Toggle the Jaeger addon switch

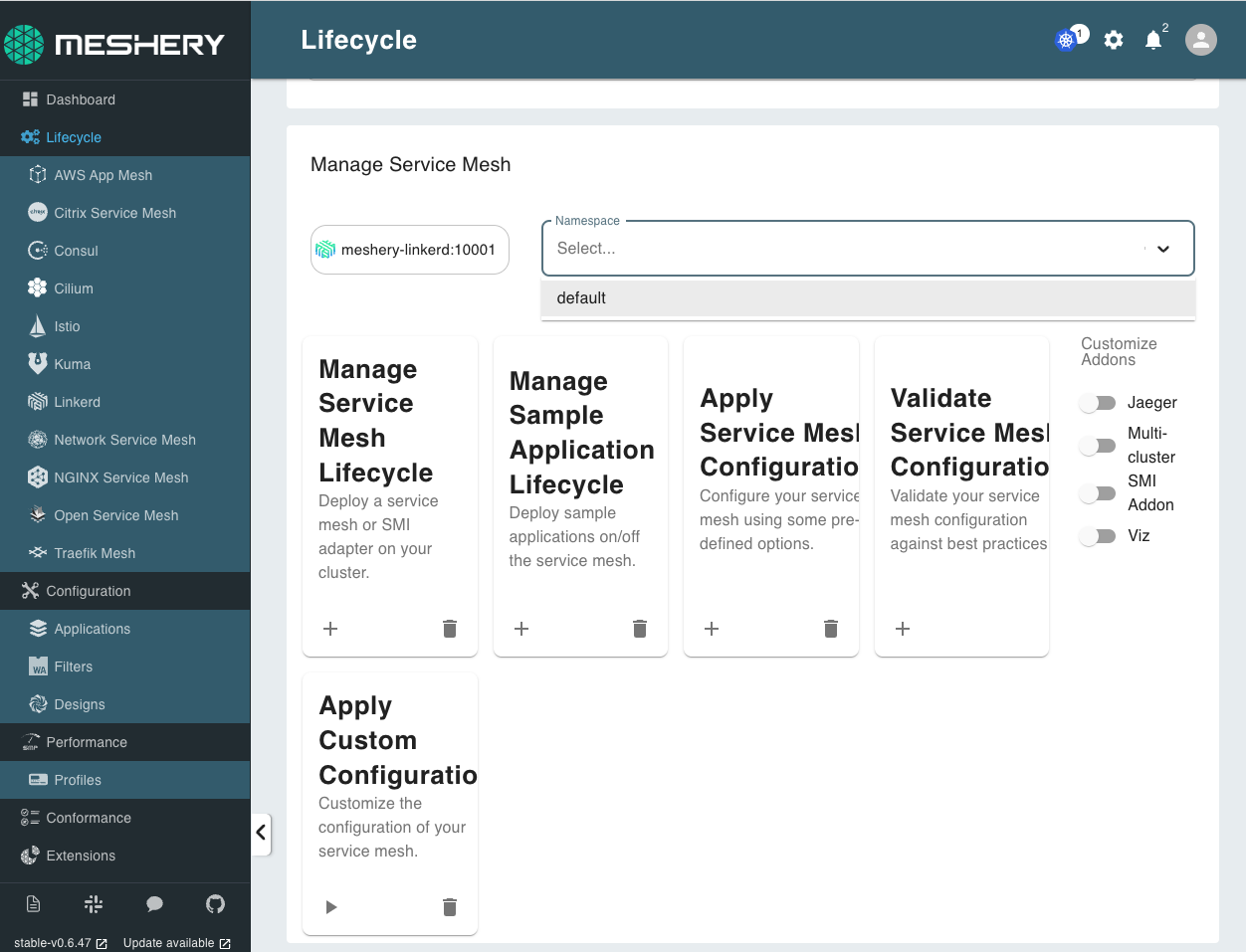click(x=1097, y=403)
